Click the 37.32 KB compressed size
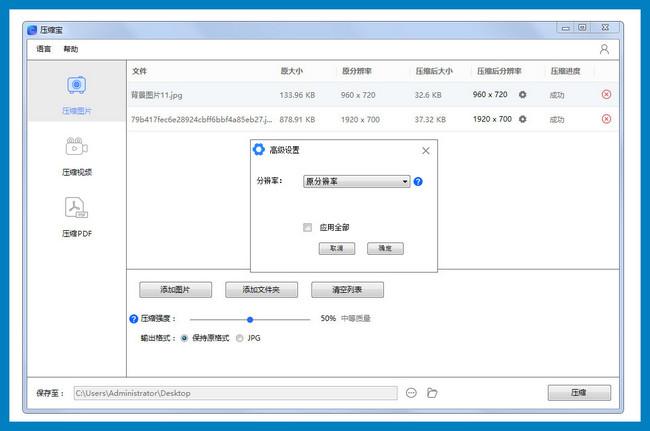This screenshot has width=650, height=431. (x=430, y=119)
